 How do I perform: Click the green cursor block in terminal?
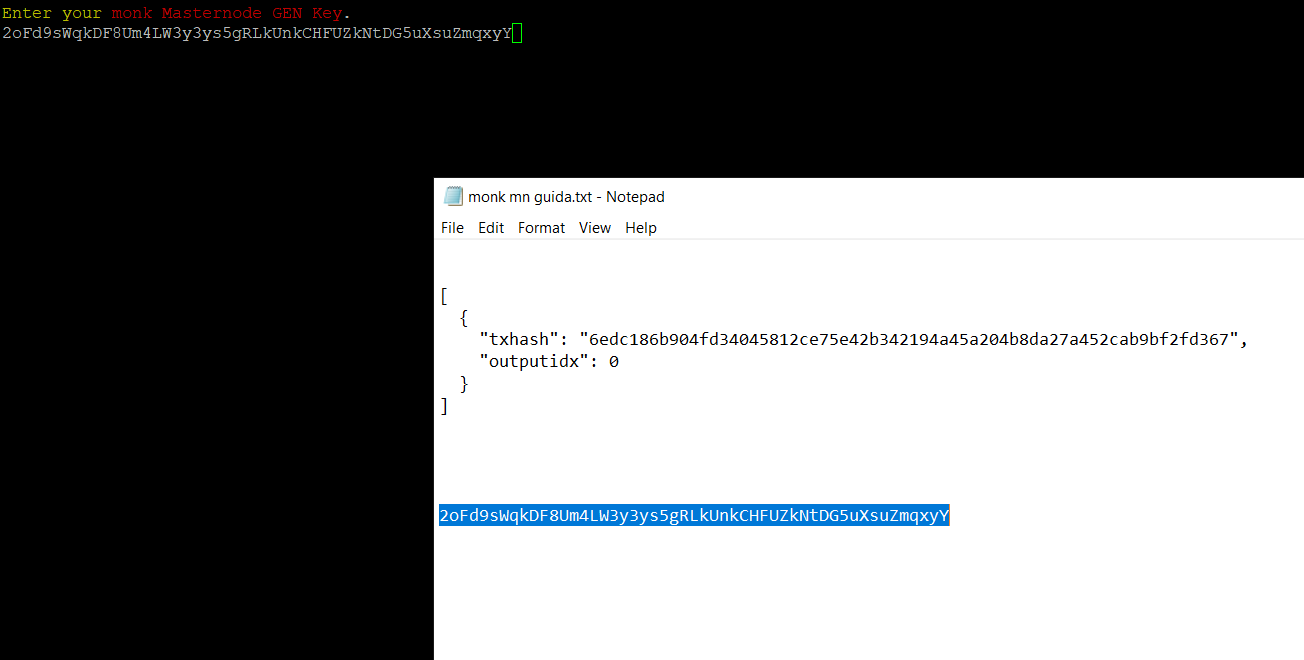[x=516, y=34]
